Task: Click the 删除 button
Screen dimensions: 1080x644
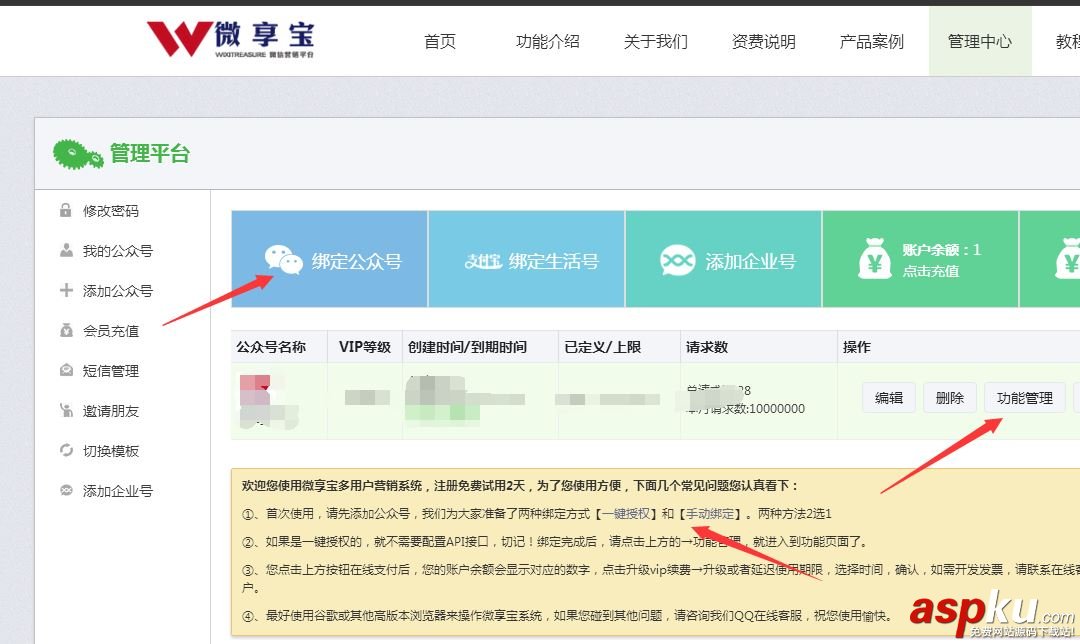Action: coord(949,397)
